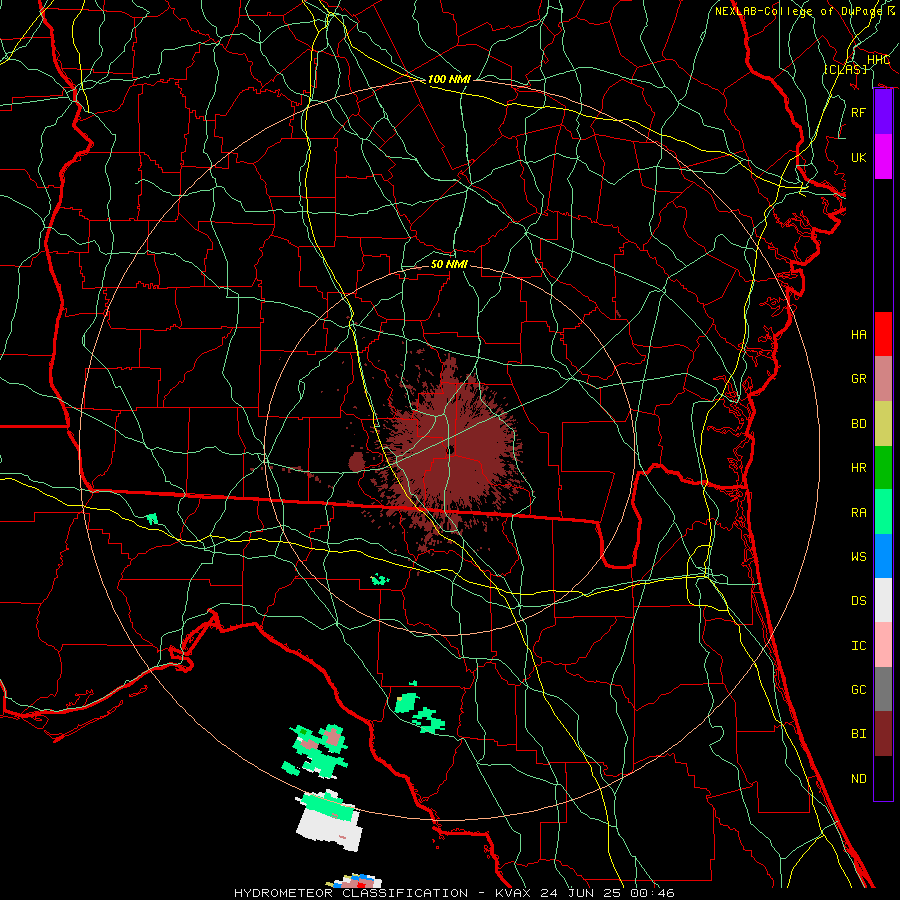Click the white dry snow echo patch offshore
The height and width of the screenshot is (900, 900).
[x=329, y=828]
